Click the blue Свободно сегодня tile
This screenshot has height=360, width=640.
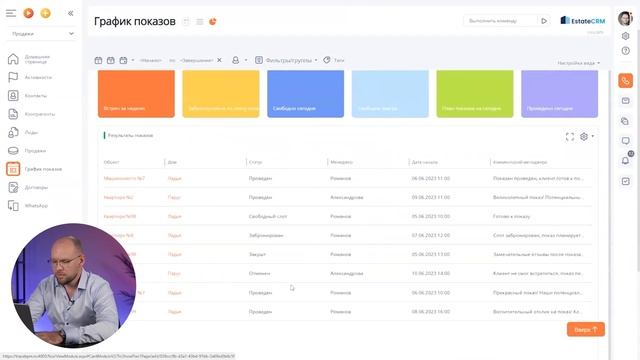pos(306,94)
